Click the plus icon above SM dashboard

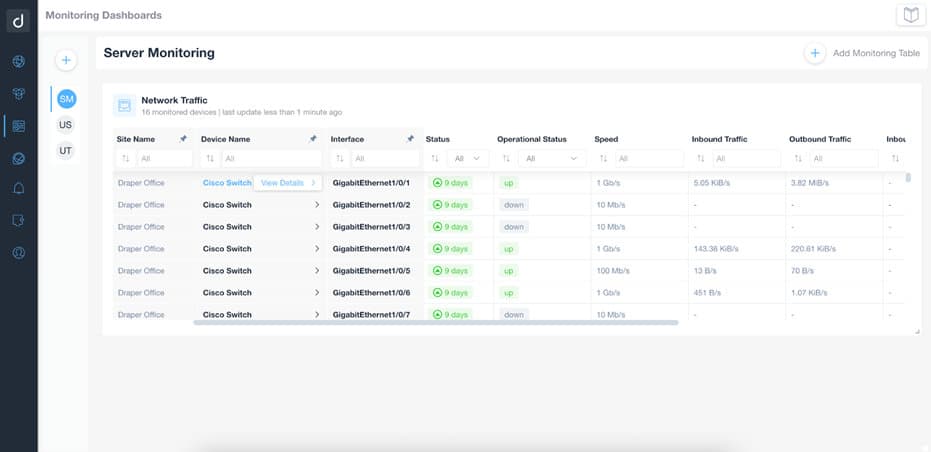(66, 61)
